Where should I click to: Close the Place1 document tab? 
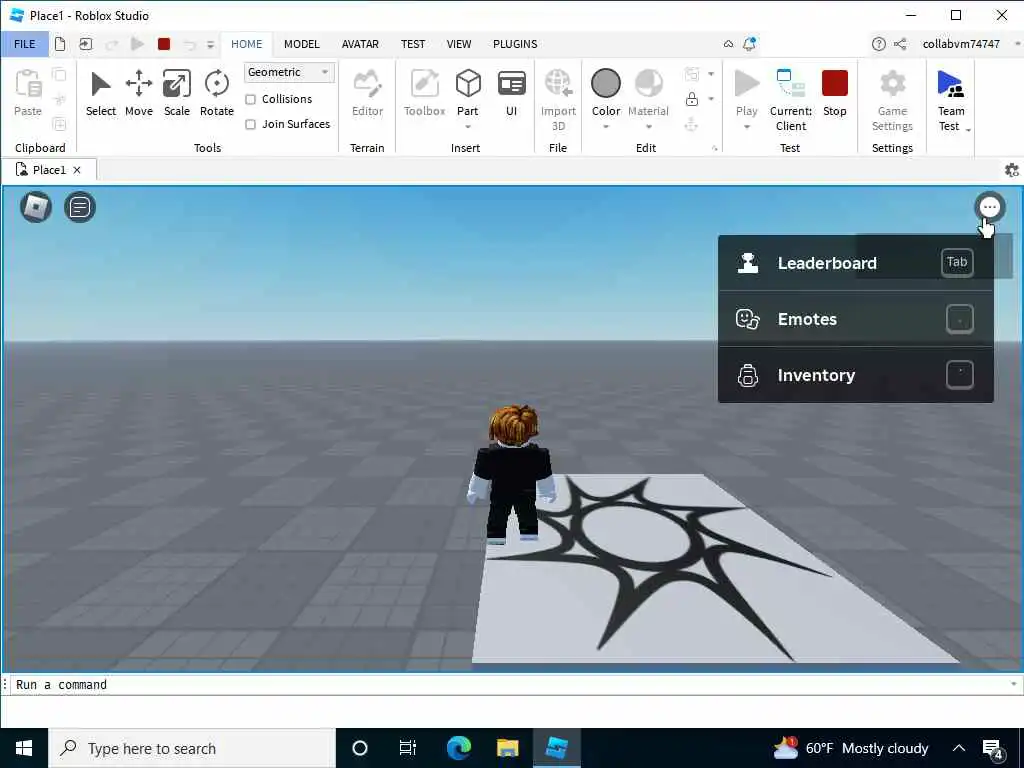click(77, 170)
